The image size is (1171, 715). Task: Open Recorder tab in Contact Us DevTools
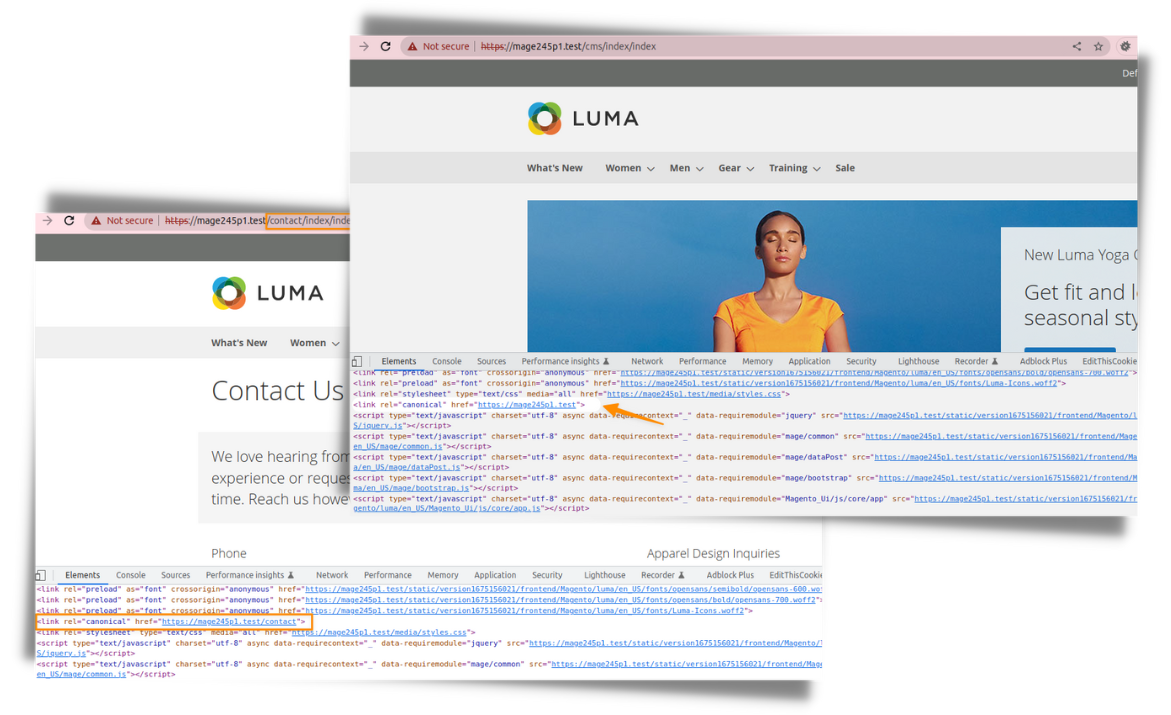[x=662, y=575]
